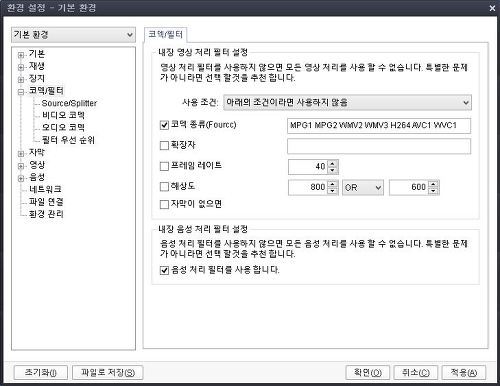The width and height of the screenshot is (500, 386).
Task: Switch to the 코덱/필터 tab
Action: 166,34
